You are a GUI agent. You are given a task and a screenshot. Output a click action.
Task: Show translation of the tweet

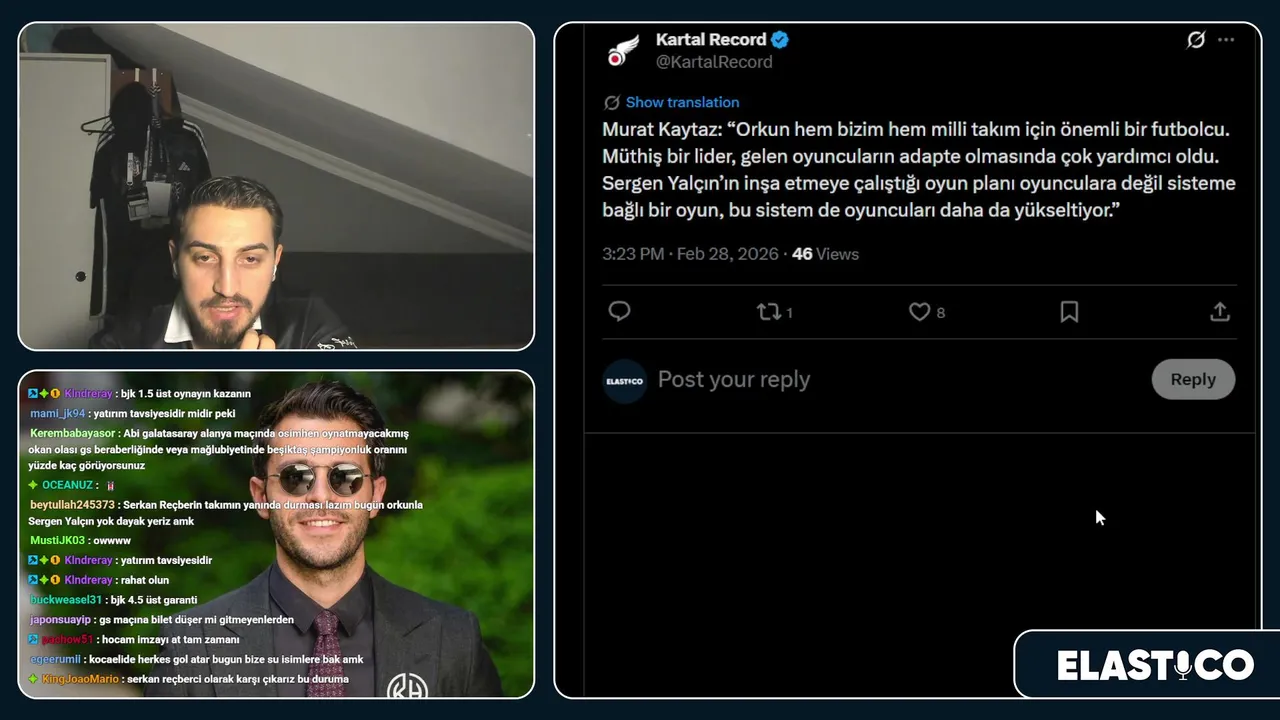tap(682, 102)
